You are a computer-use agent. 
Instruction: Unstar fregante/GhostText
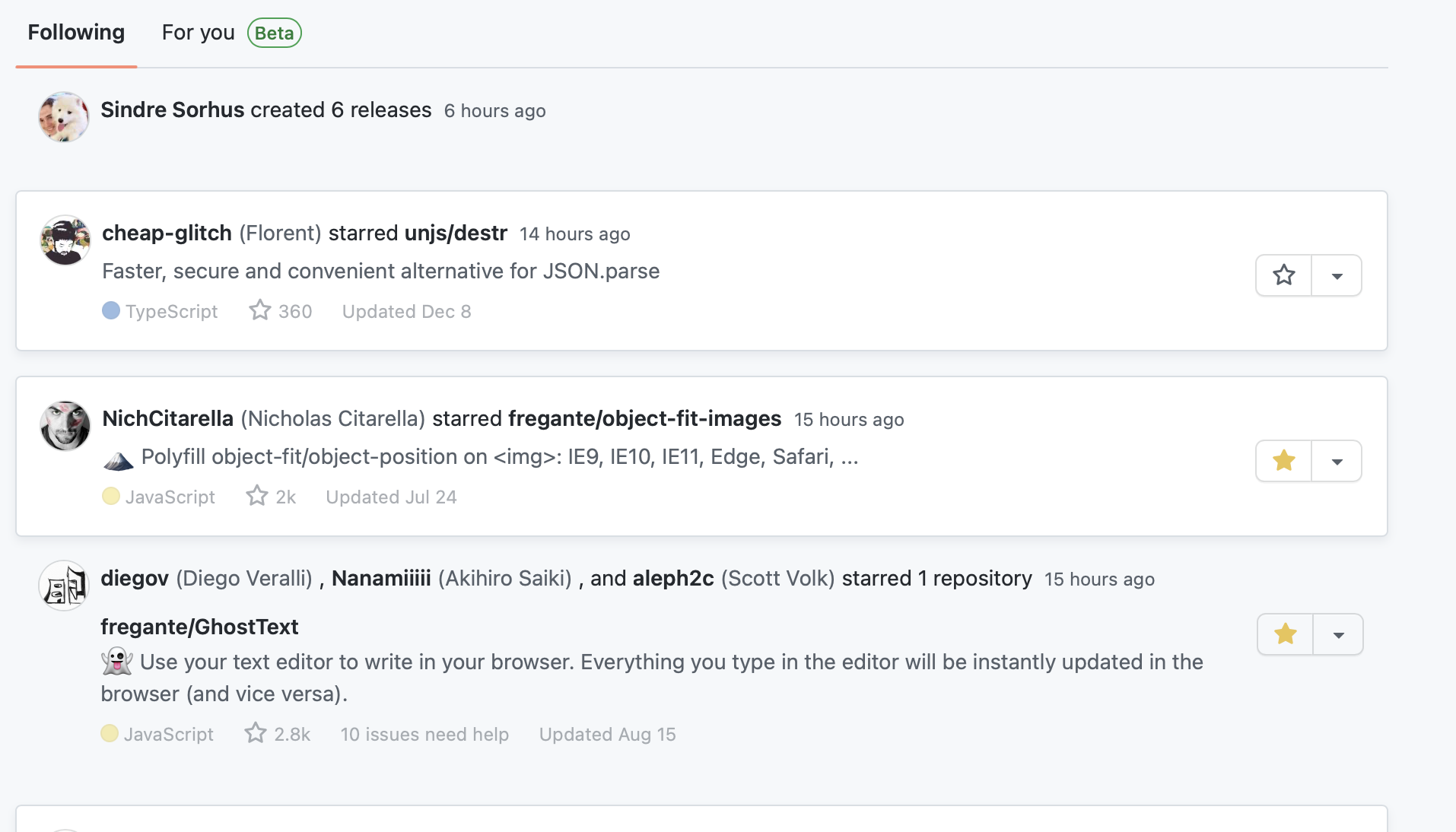1283,634
